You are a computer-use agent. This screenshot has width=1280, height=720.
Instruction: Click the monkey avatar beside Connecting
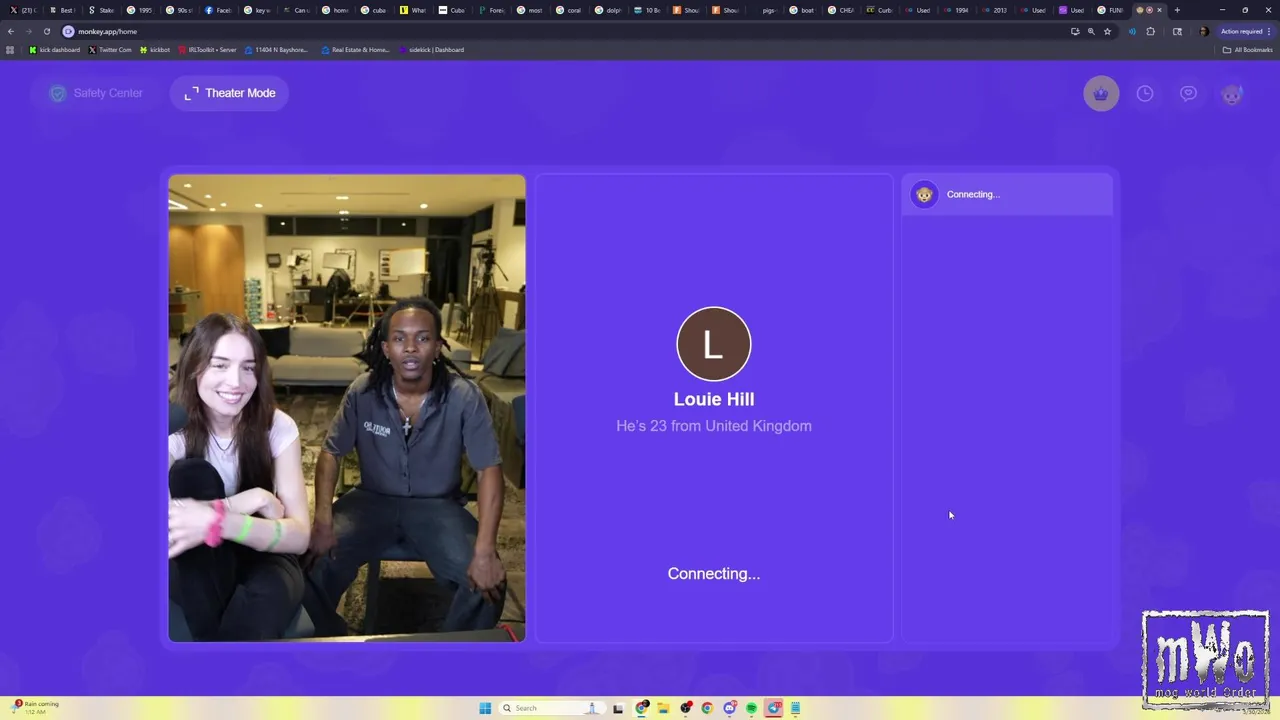coord(924,194)
